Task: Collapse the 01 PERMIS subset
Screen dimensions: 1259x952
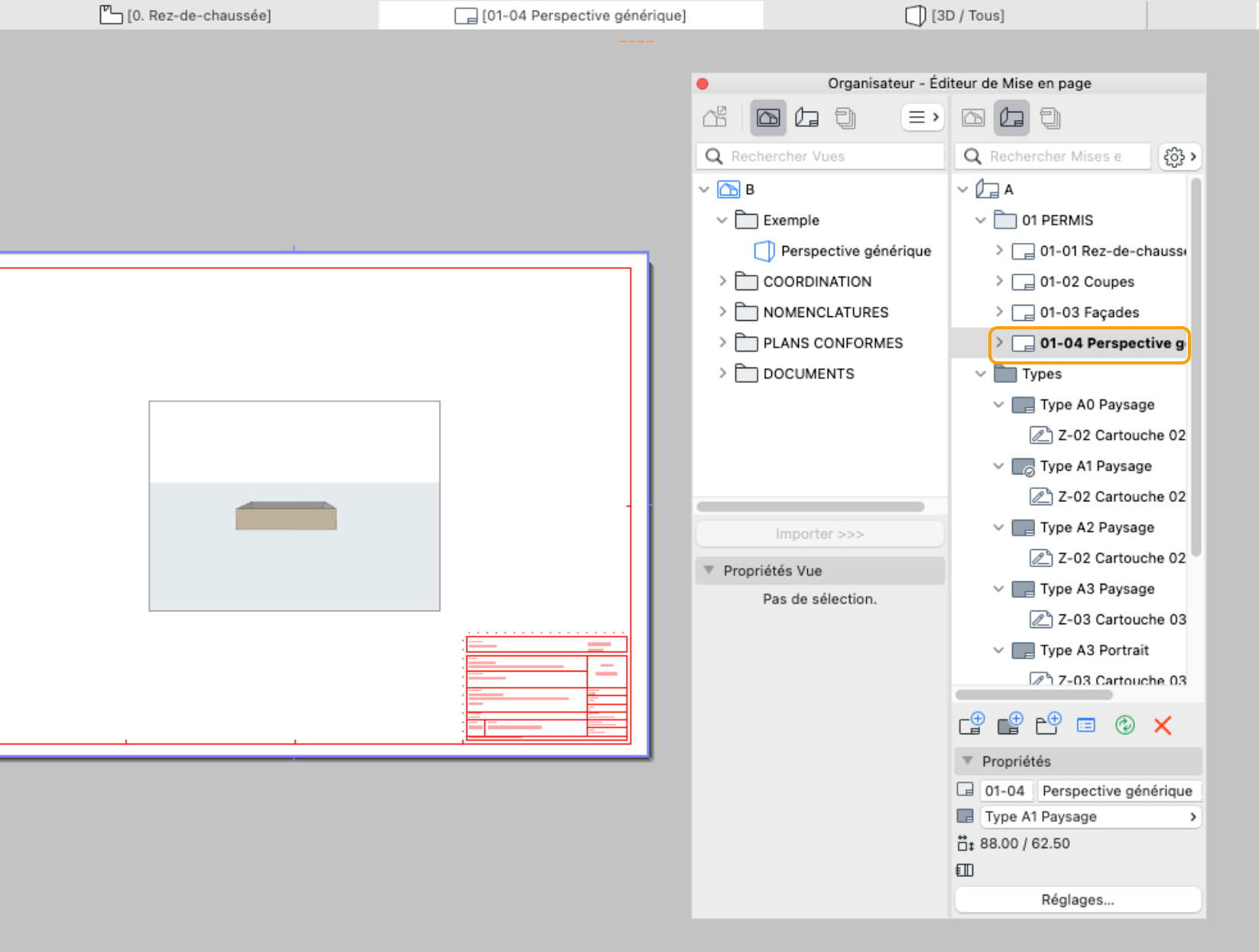Action: pos(981,220)
